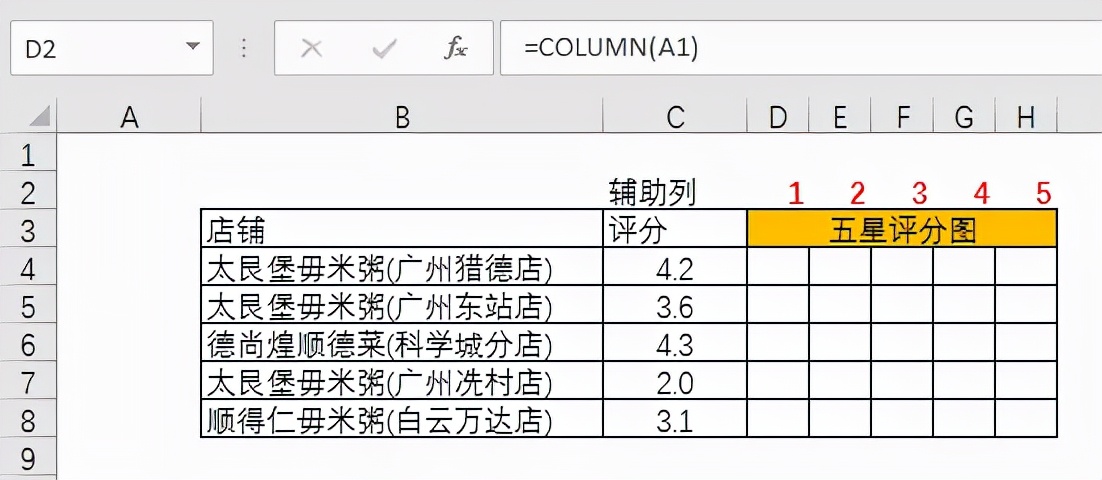Click the 店铺 header cell
Image resolution: width=1102 pixels, height=480 pixels.
[402, 228]
